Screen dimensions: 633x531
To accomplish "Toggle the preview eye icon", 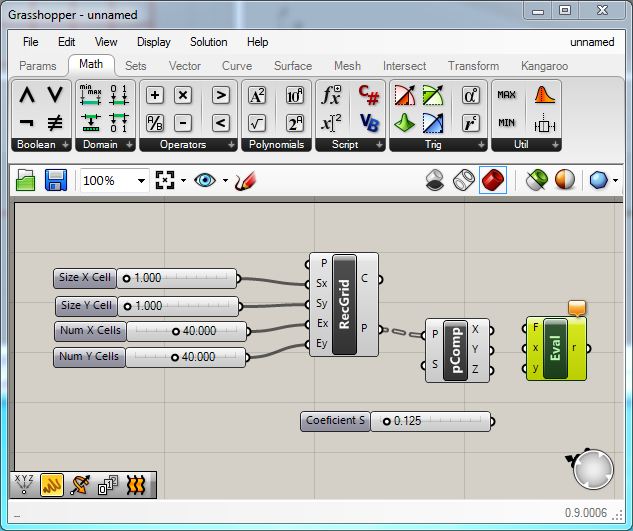I will tap(205, 180).
